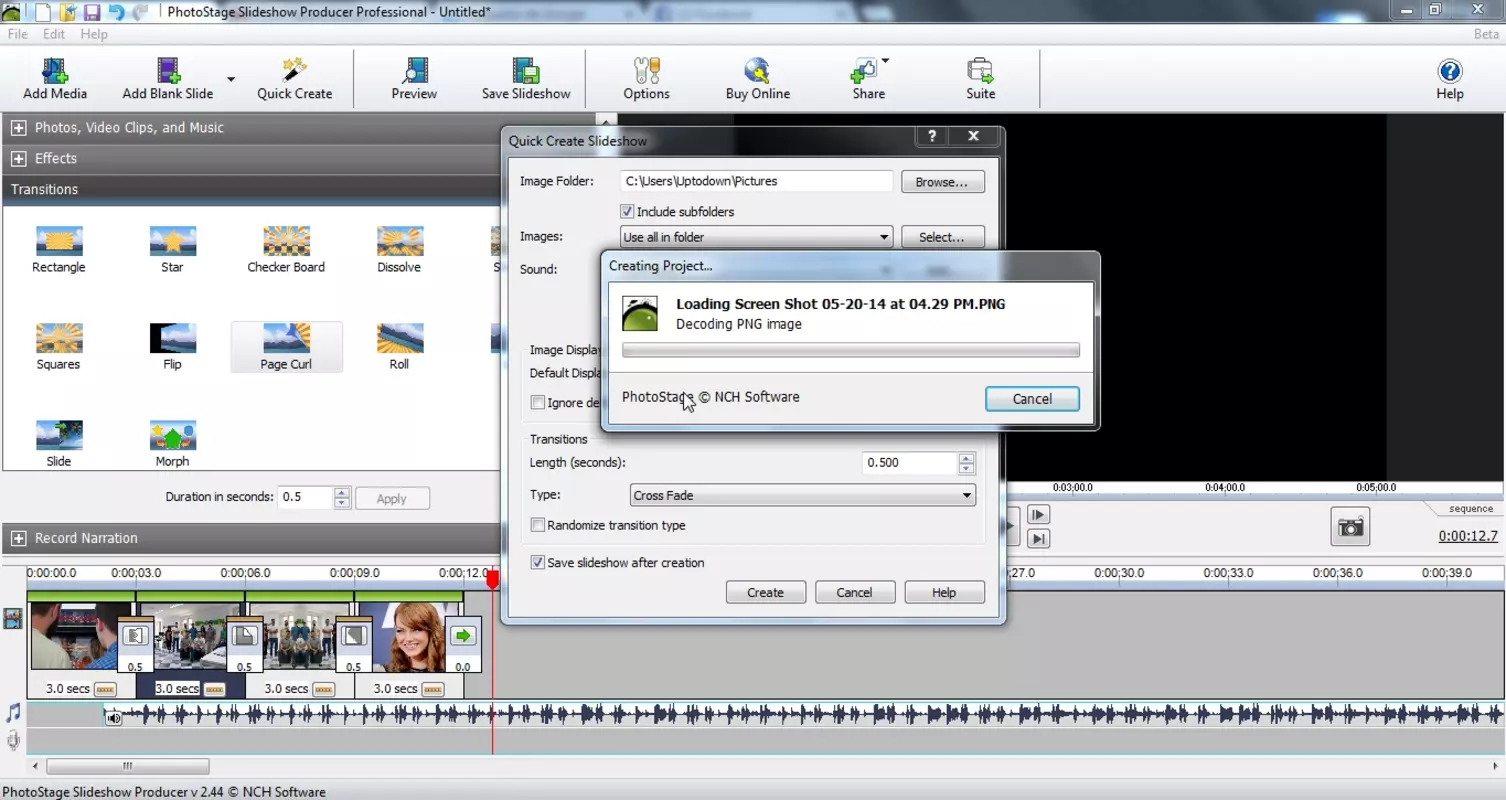Click the Create button
1506x800 pixels.
(765, 592)
